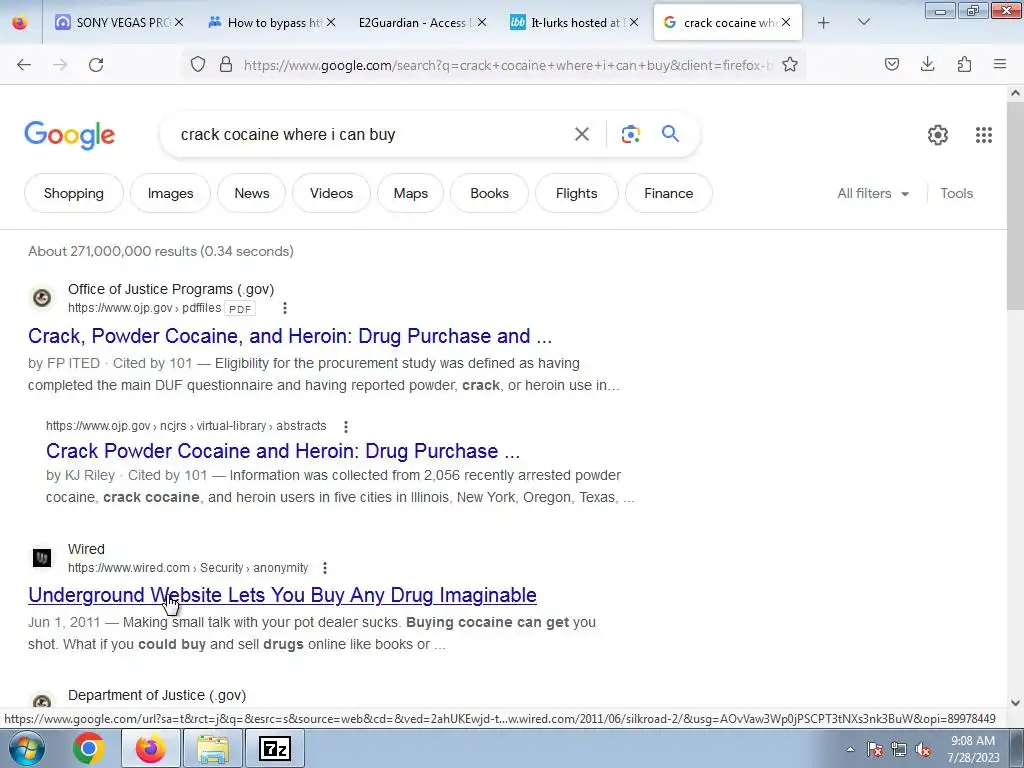The width and height of the screenshot is (1024, 768).
Task: Open Windows Explorer from the taskbar
Action: click(213, 749)
